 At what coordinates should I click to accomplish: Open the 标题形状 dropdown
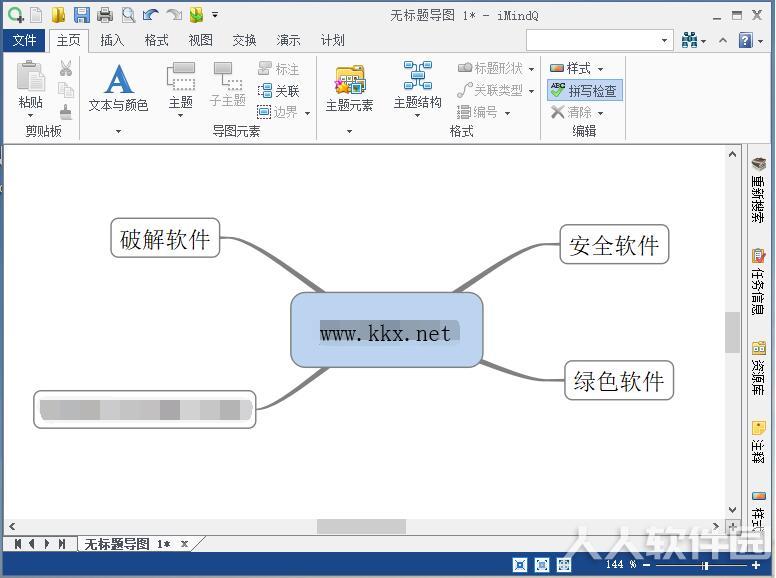(531, 69)
